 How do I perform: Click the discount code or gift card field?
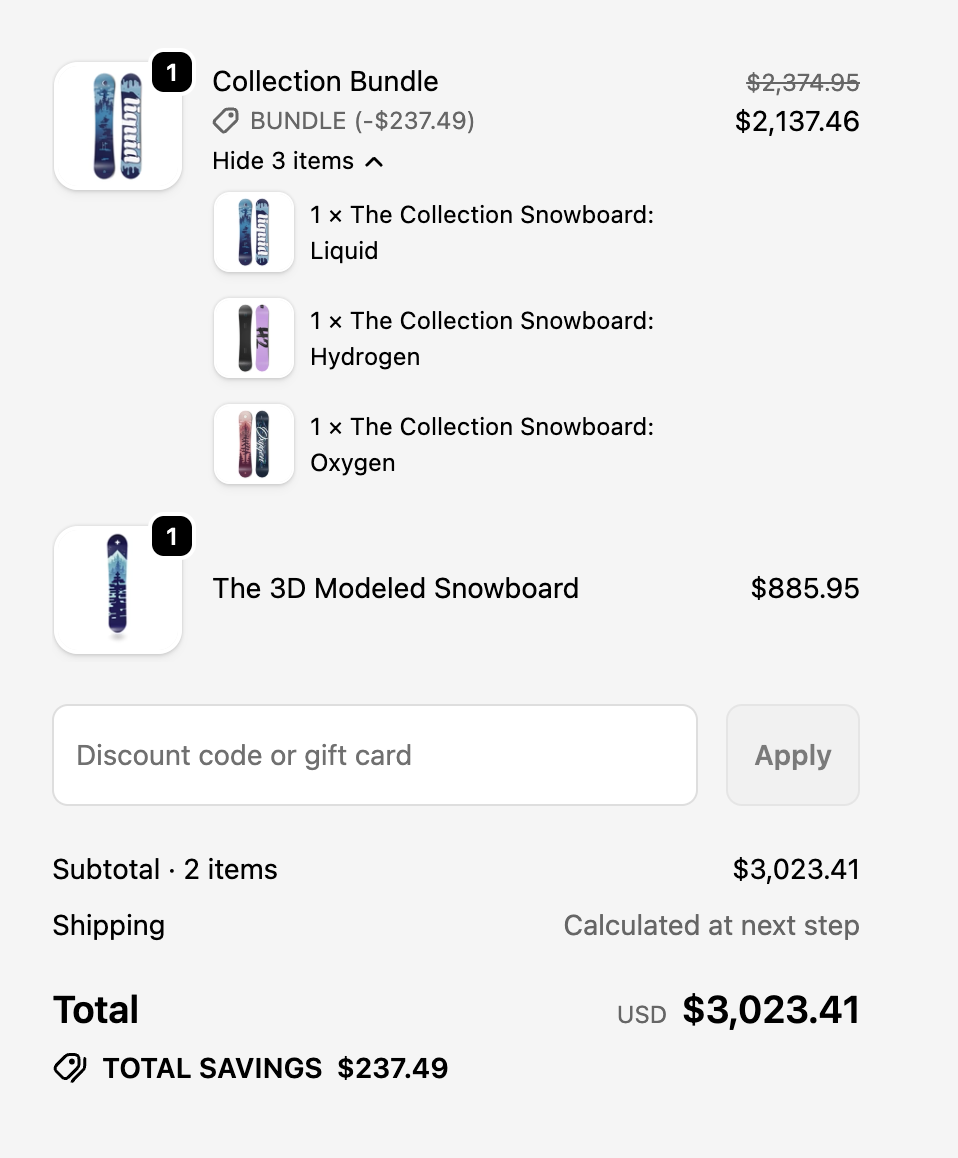point(374,755)
